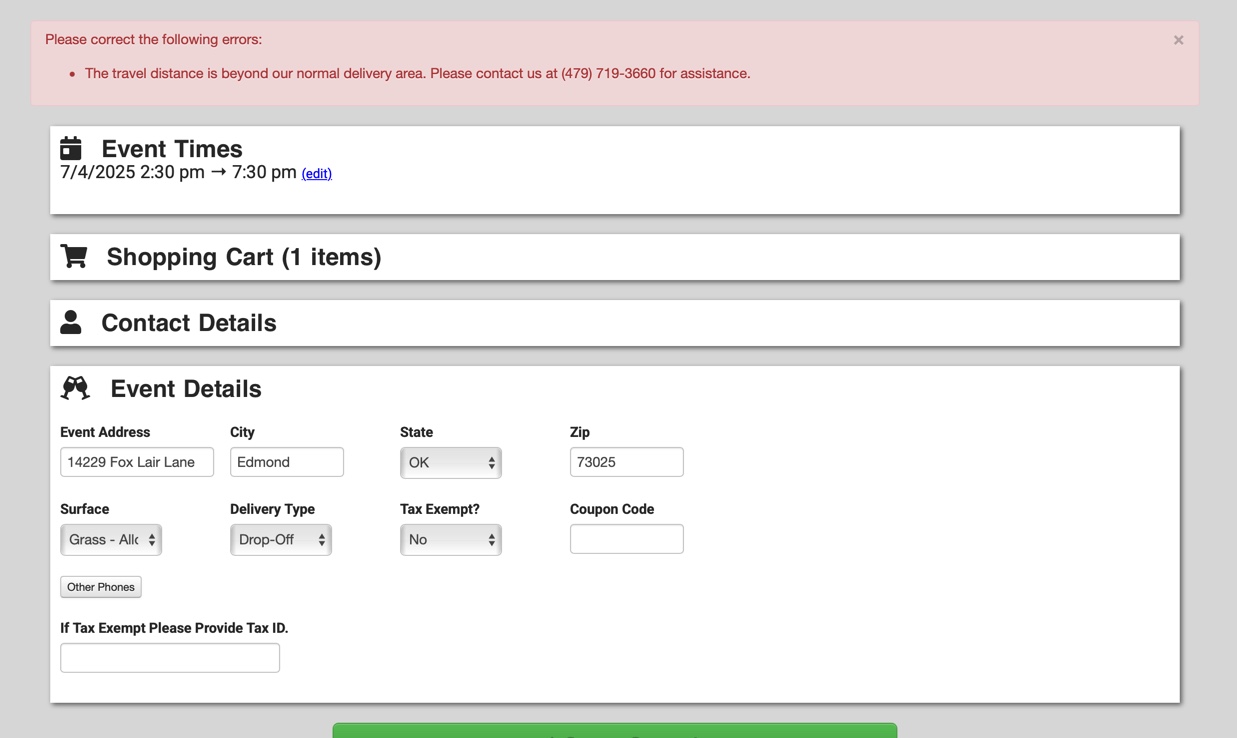Viewport: 1237px width, 738px height.
Task: Click the edit link for event times
Action: tap(316, 174)
